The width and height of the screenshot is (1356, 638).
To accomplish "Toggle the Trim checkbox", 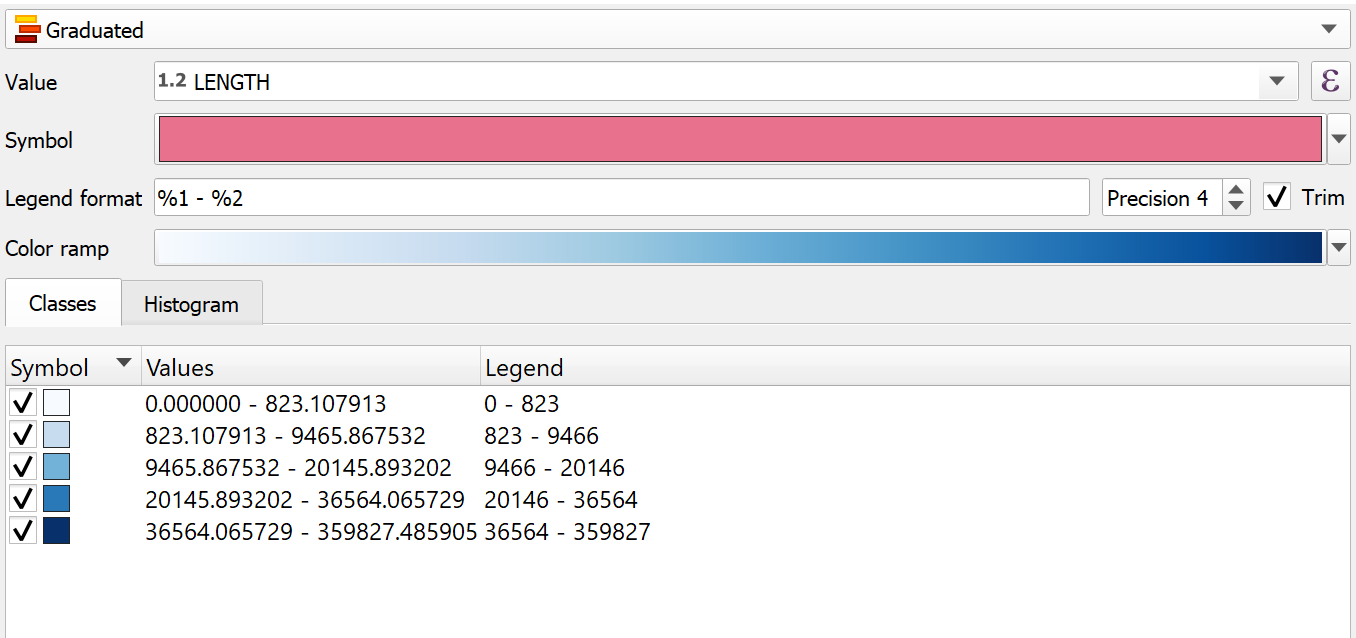I will pos(1277,197).
